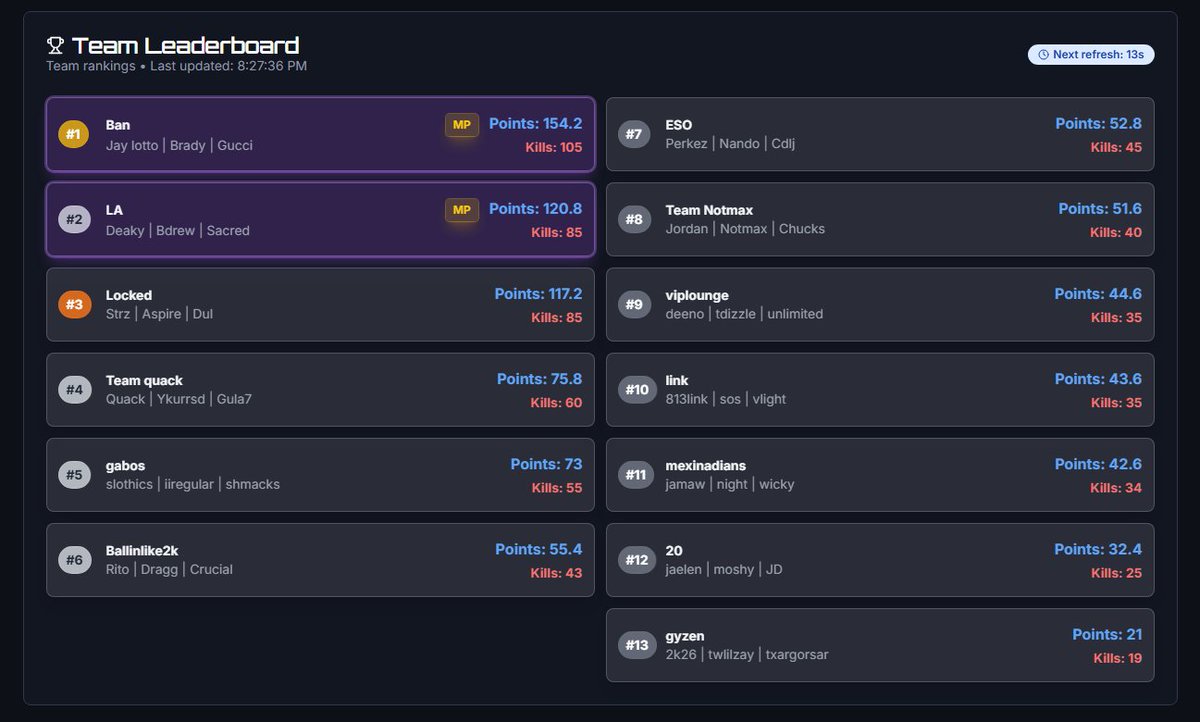1200x722 pixels.
Task: Click the gold #1 rank badge
Action: (x=74, y=134)
